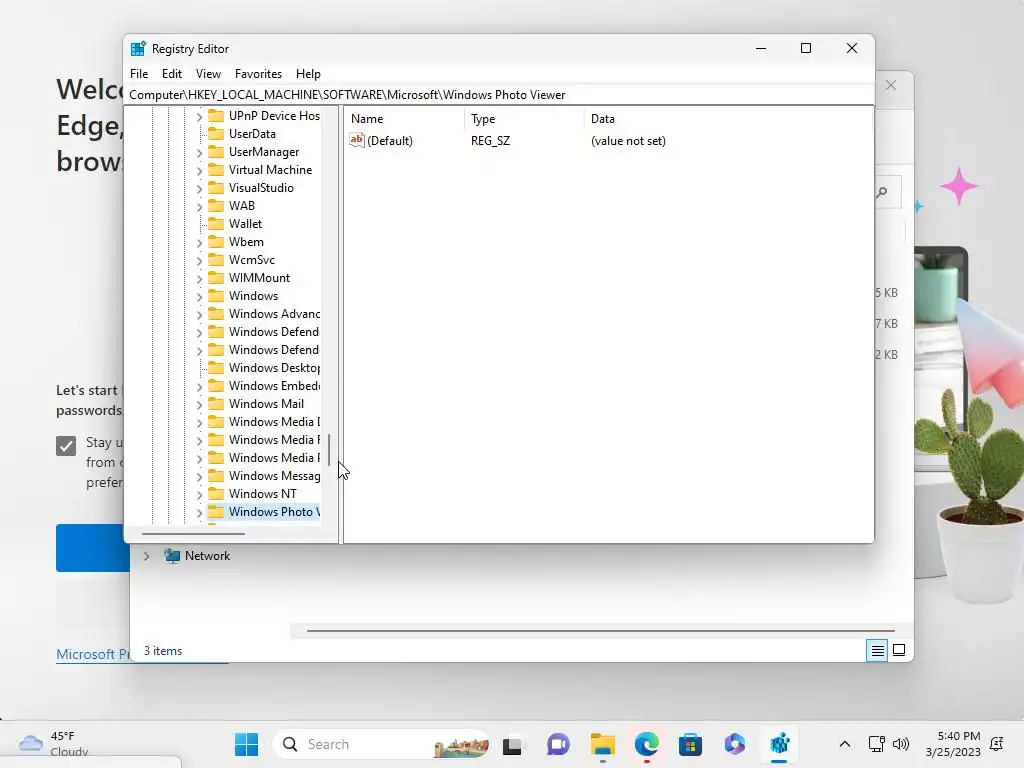Select the Windows Advanced folder icon

[216, 313]
